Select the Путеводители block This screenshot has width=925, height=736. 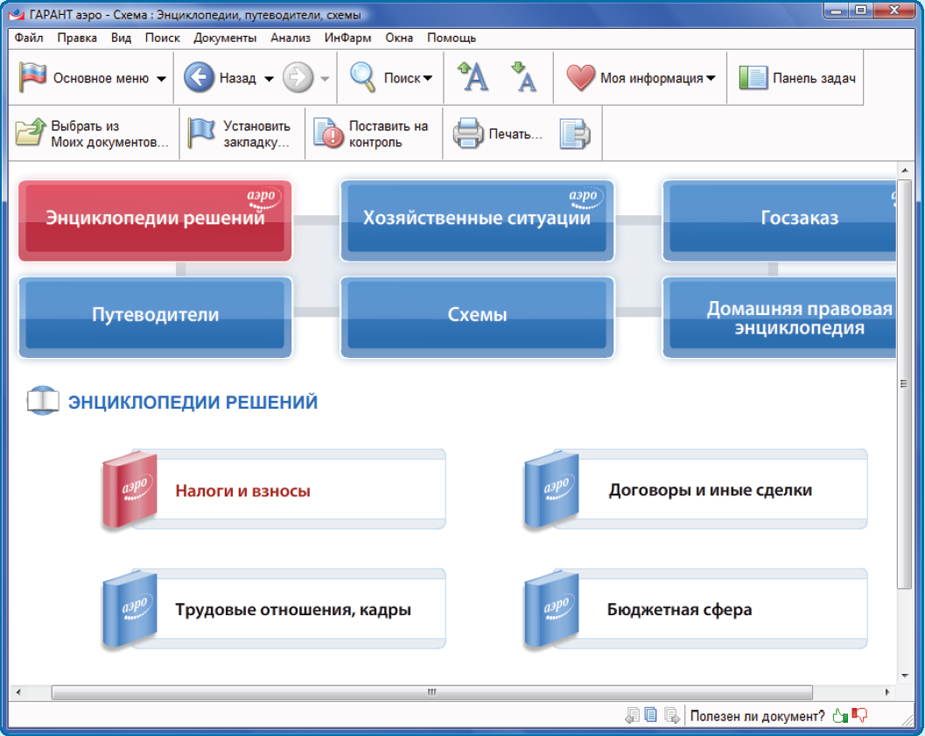point(155,315)
